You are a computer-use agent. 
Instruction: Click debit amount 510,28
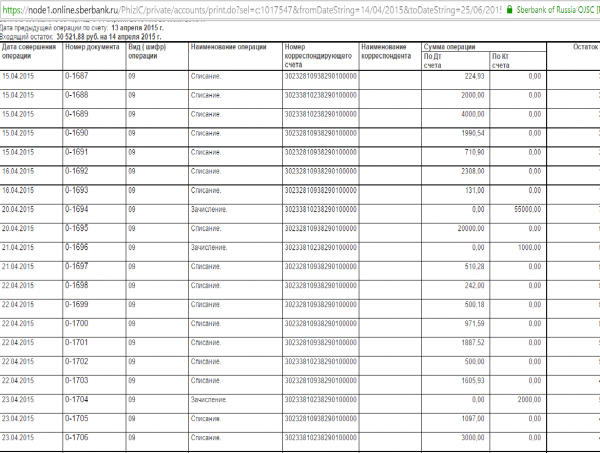pos(474,266)
